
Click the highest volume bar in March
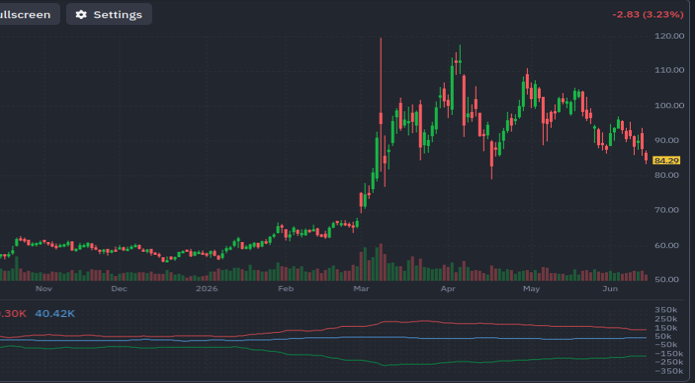tap(381, 262)
